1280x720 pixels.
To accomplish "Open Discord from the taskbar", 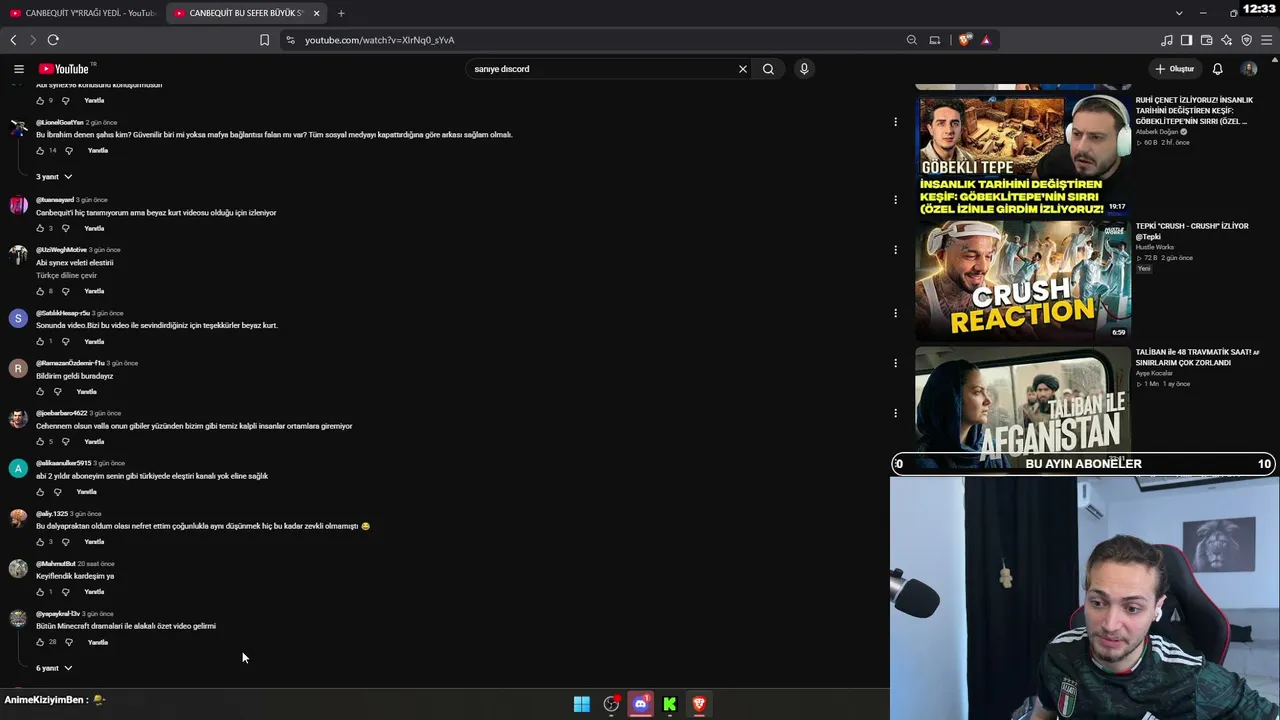I will point(641,704).
